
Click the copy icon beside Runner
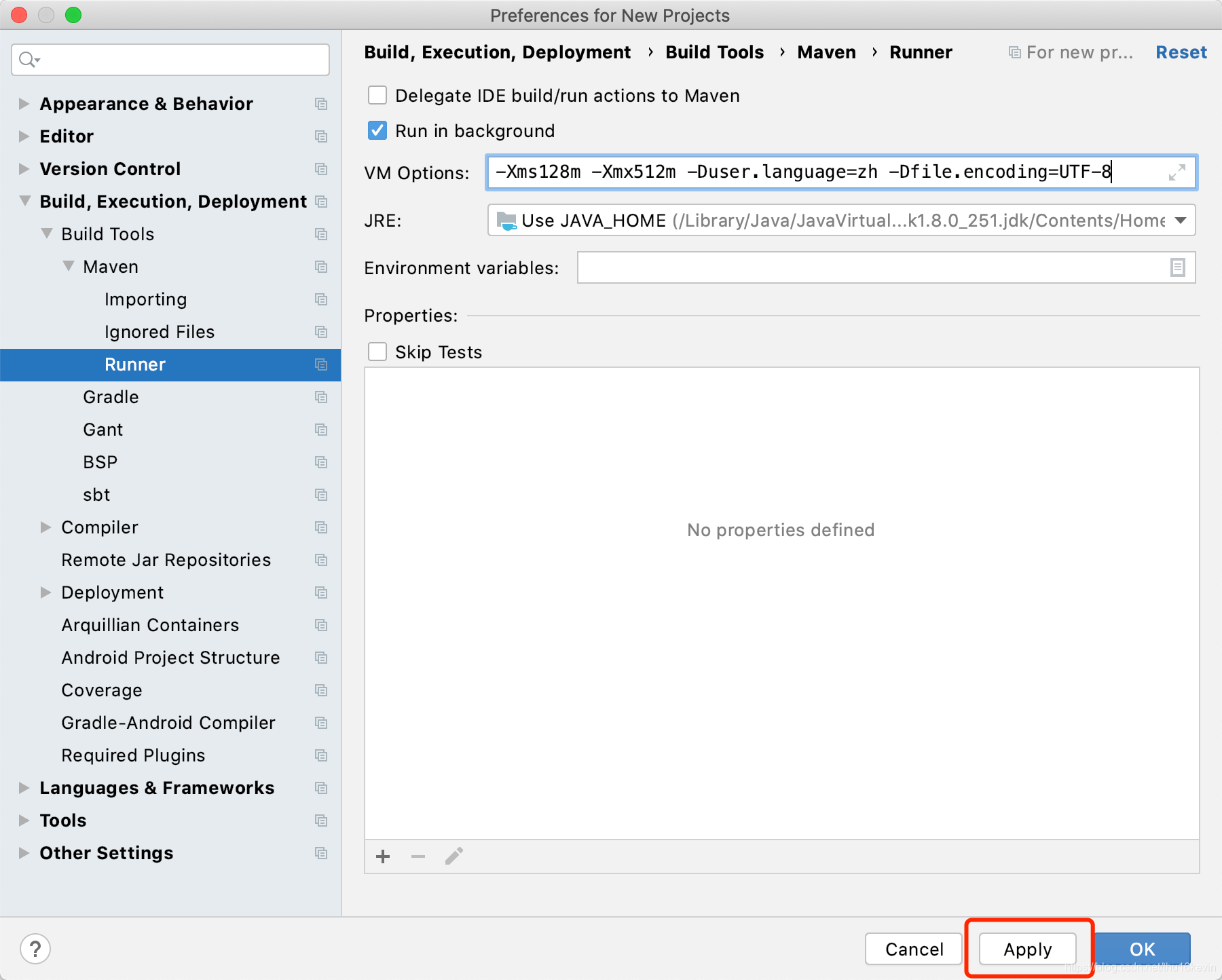[321, 364]
